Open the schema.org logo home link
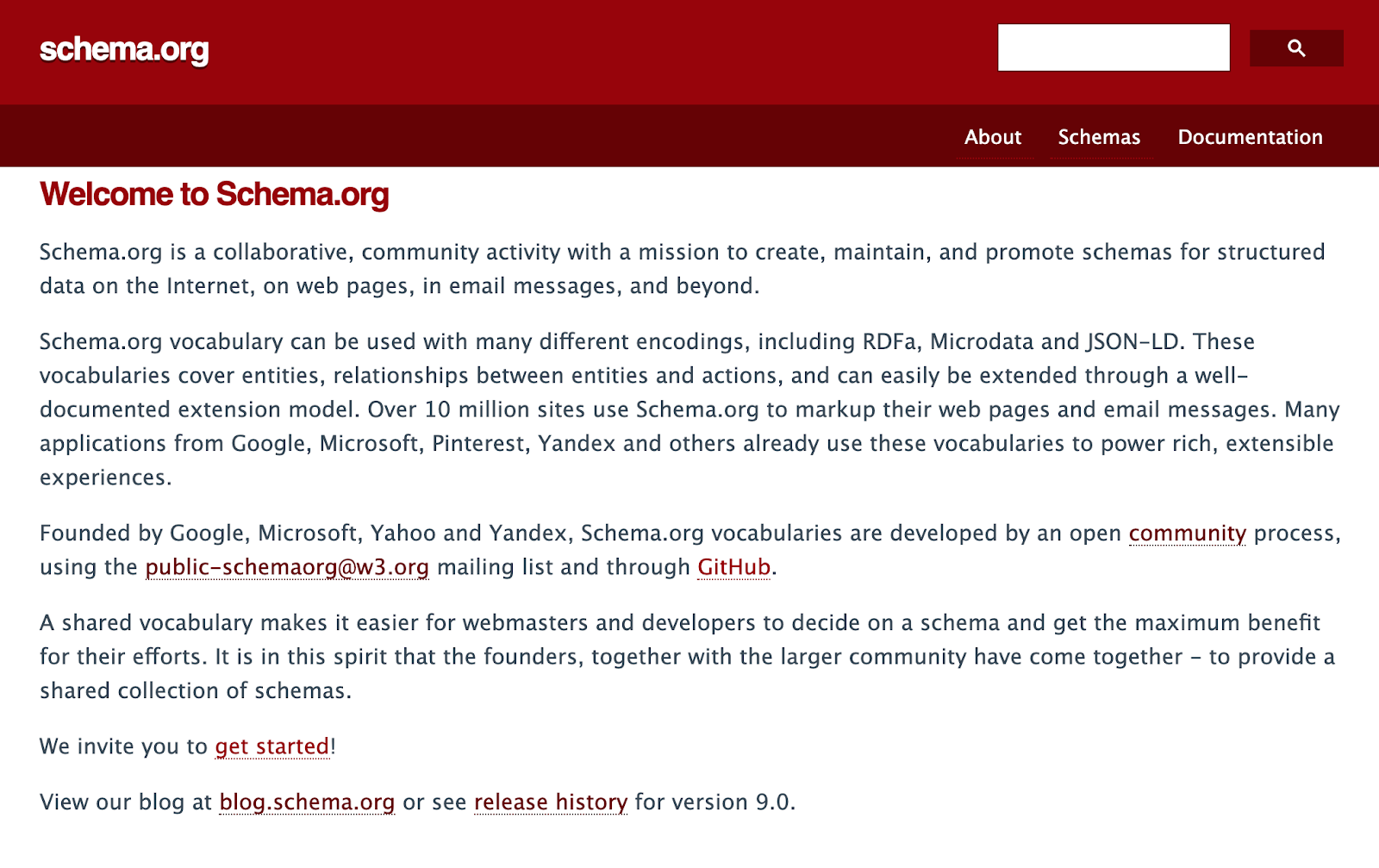This screenshot has height=868, width=1379. (x=124, y=50)
